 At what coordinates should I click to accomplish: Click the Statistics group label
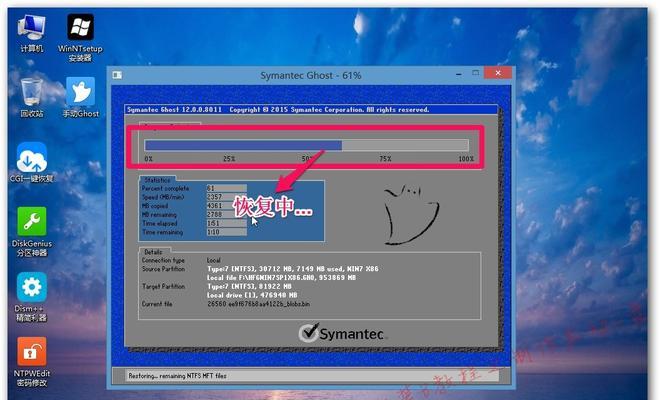[x=157, y=180]
